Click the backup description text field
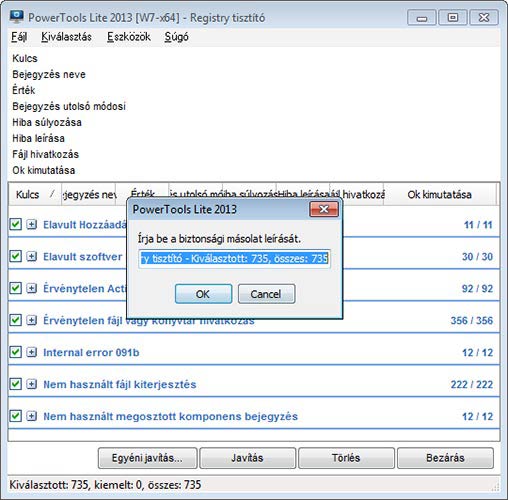 (234, 258)
